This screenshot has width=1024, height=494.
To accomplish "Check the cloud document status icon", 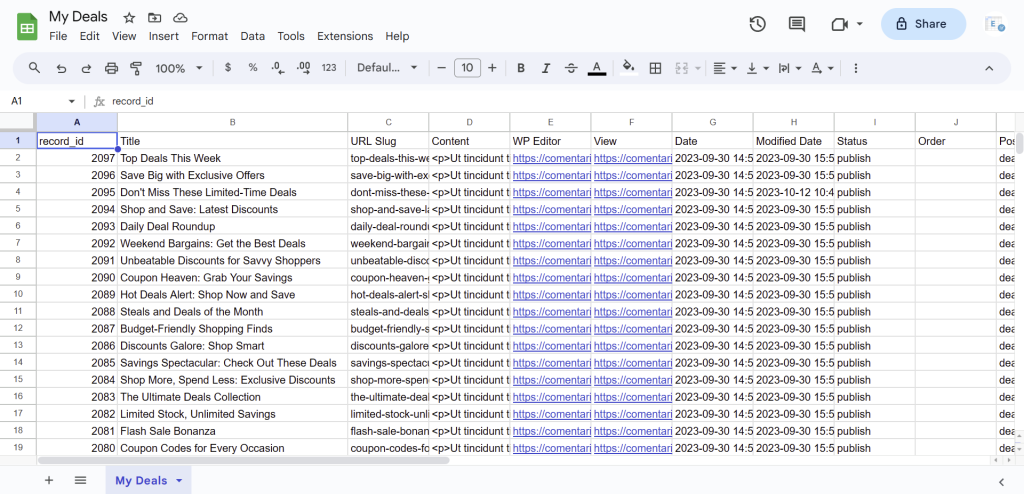I will tap(180, 18).
